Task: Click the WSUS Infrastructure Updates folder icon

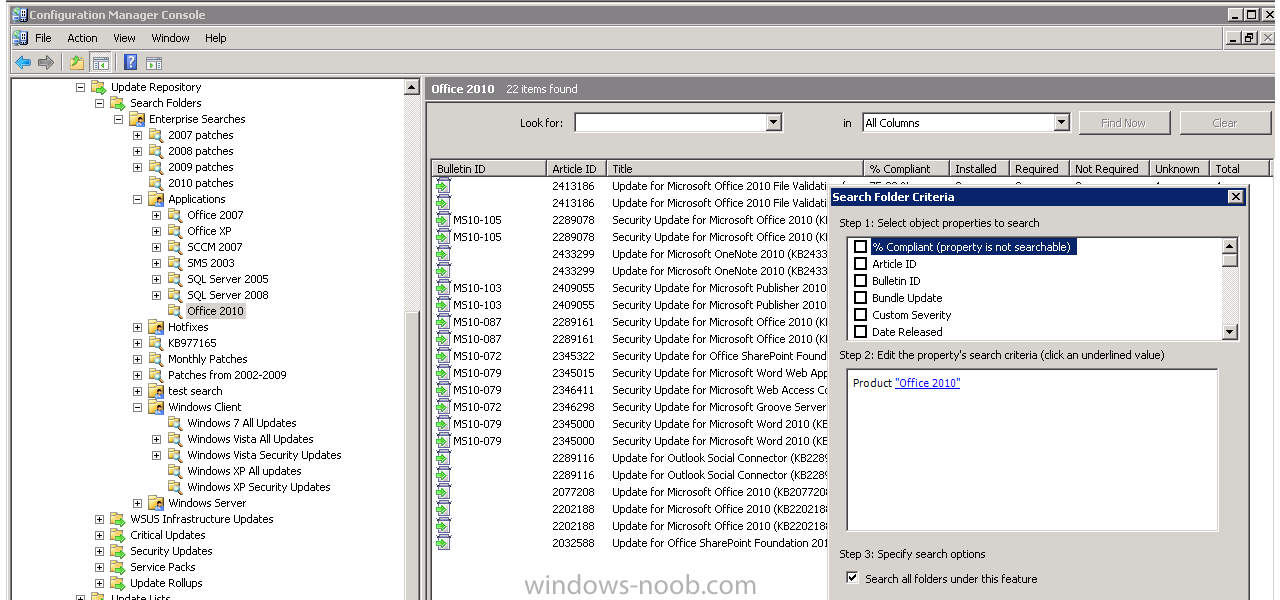Action: click(x=118, y=519)
